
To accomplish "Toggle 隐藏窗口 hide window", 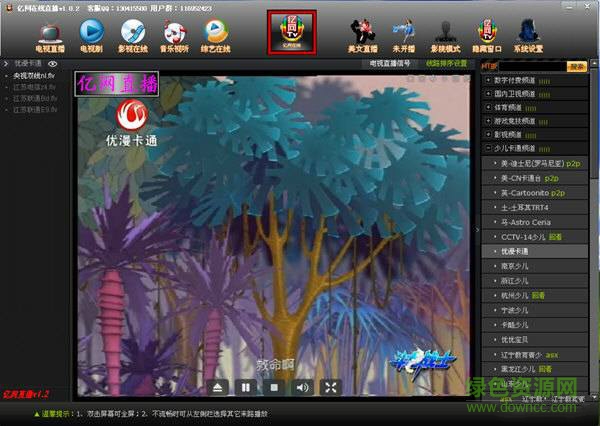I will click(486, 33).
